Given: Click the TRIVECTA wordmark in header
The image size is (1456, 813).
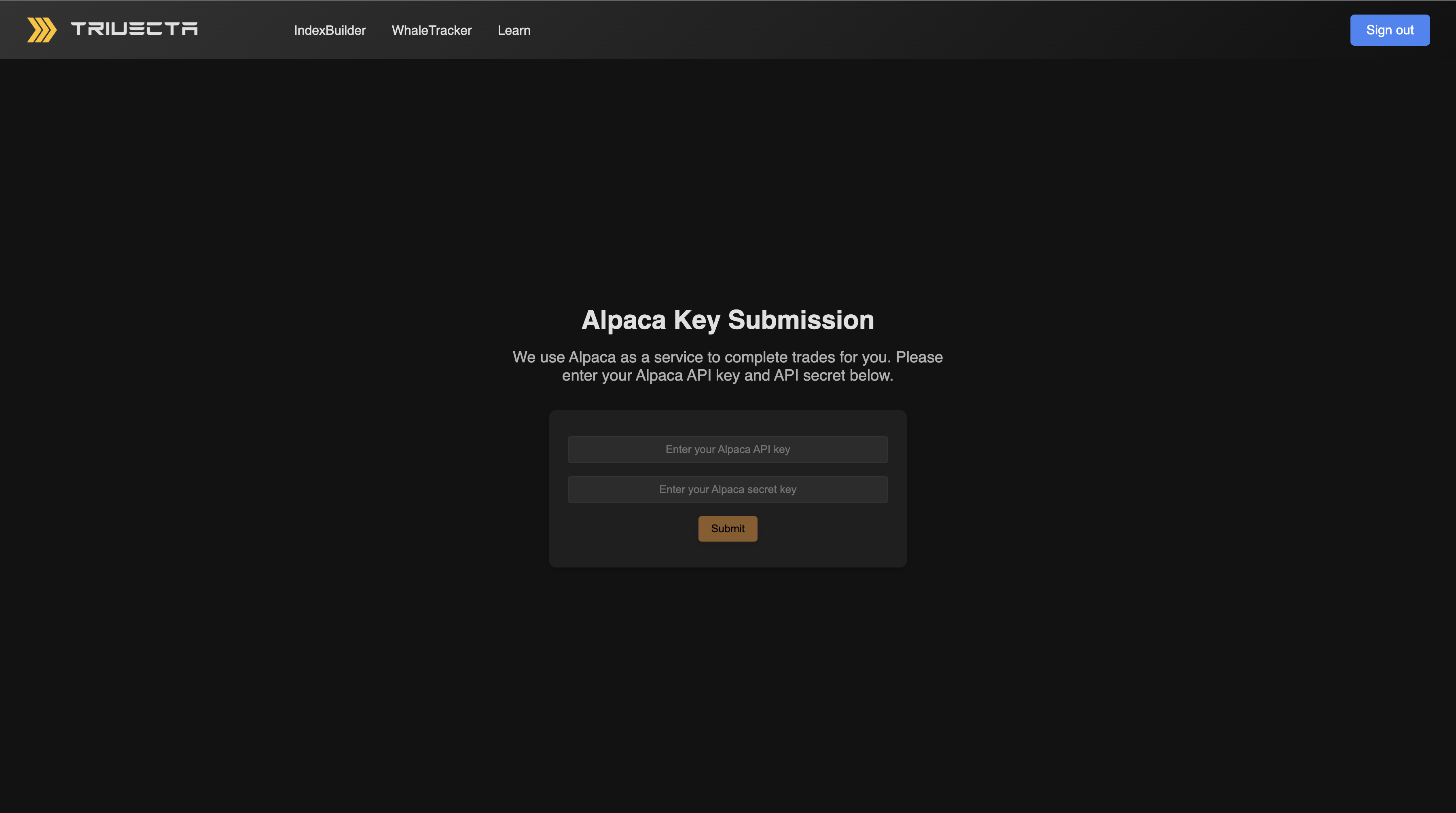Looking at the screenshot, I should point(134,29).
